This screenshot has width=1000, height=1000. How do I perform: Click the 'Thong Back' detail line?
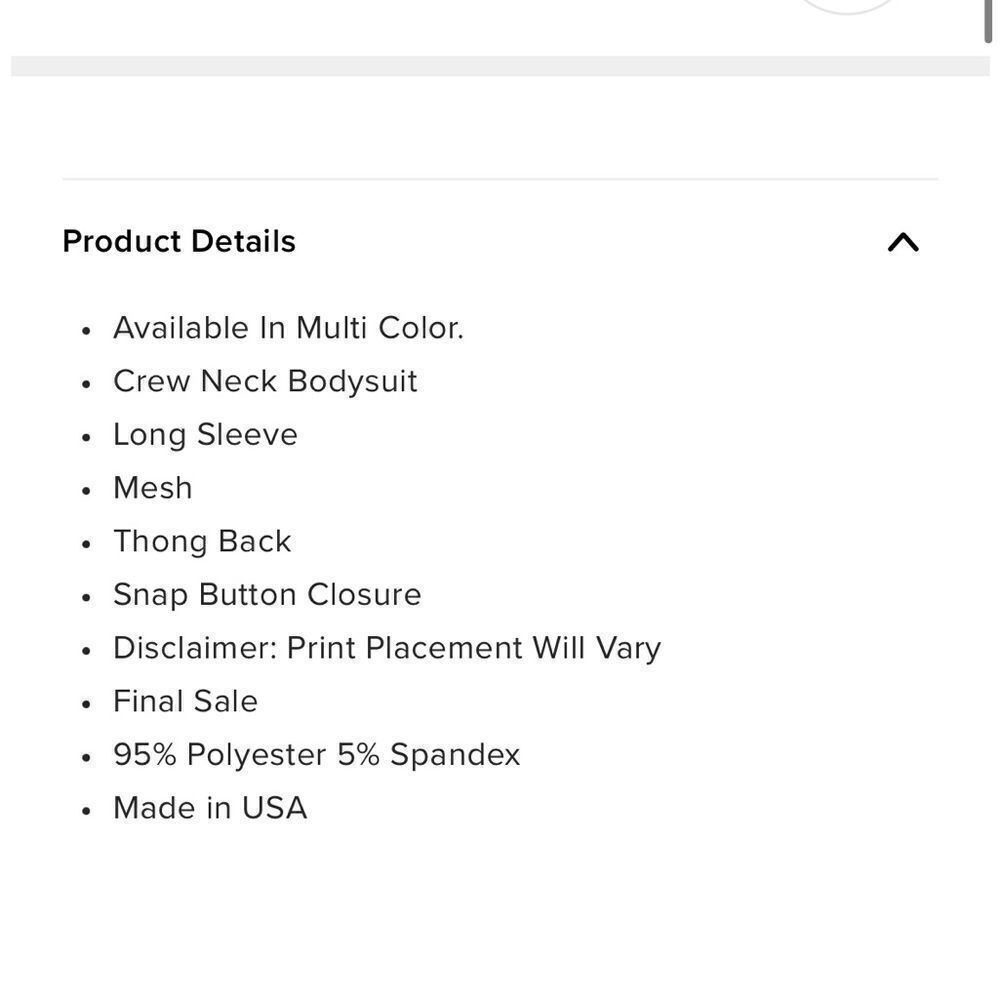(x=201, y=540)
